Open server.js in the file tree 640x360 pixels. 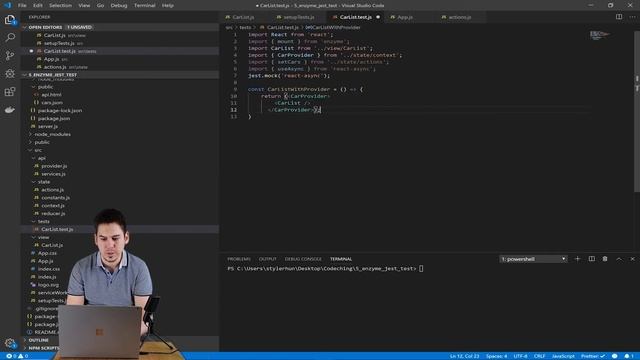47,127
